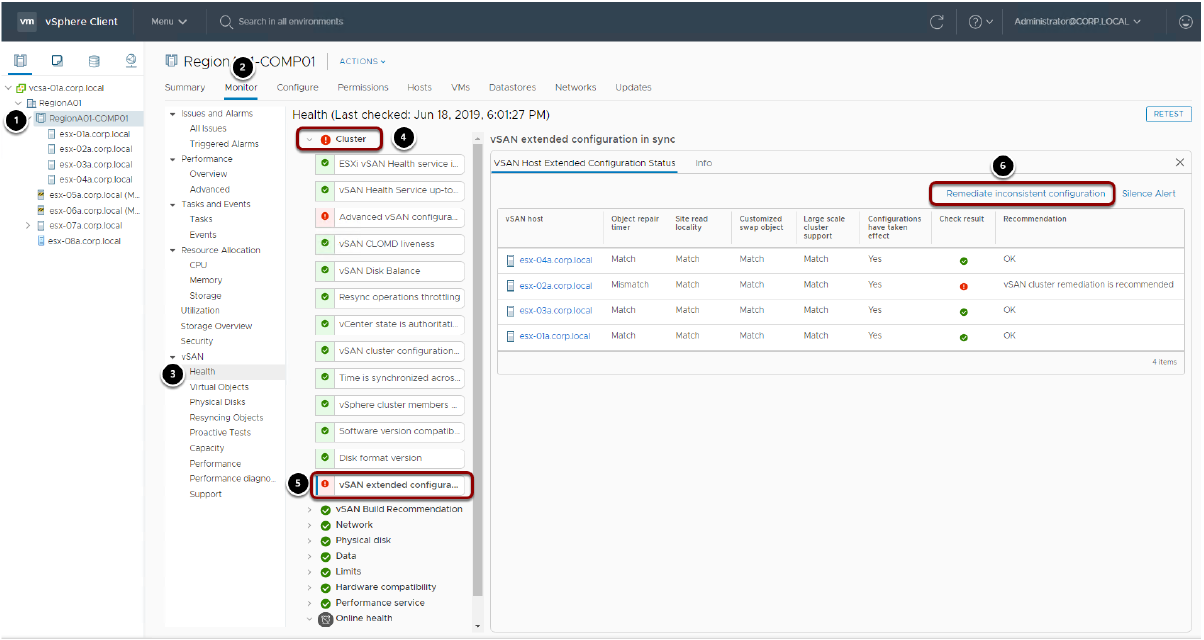This screenshot has width=1204, height=640.
Task: Click the Object repair timer column header
Action: (634, 223)
